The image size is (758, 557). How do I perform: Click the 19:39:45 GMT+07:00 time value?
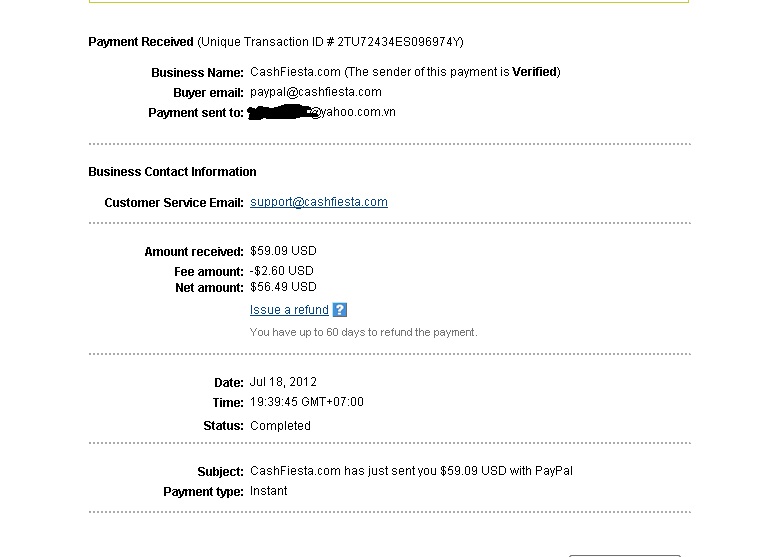click(307, 402)
